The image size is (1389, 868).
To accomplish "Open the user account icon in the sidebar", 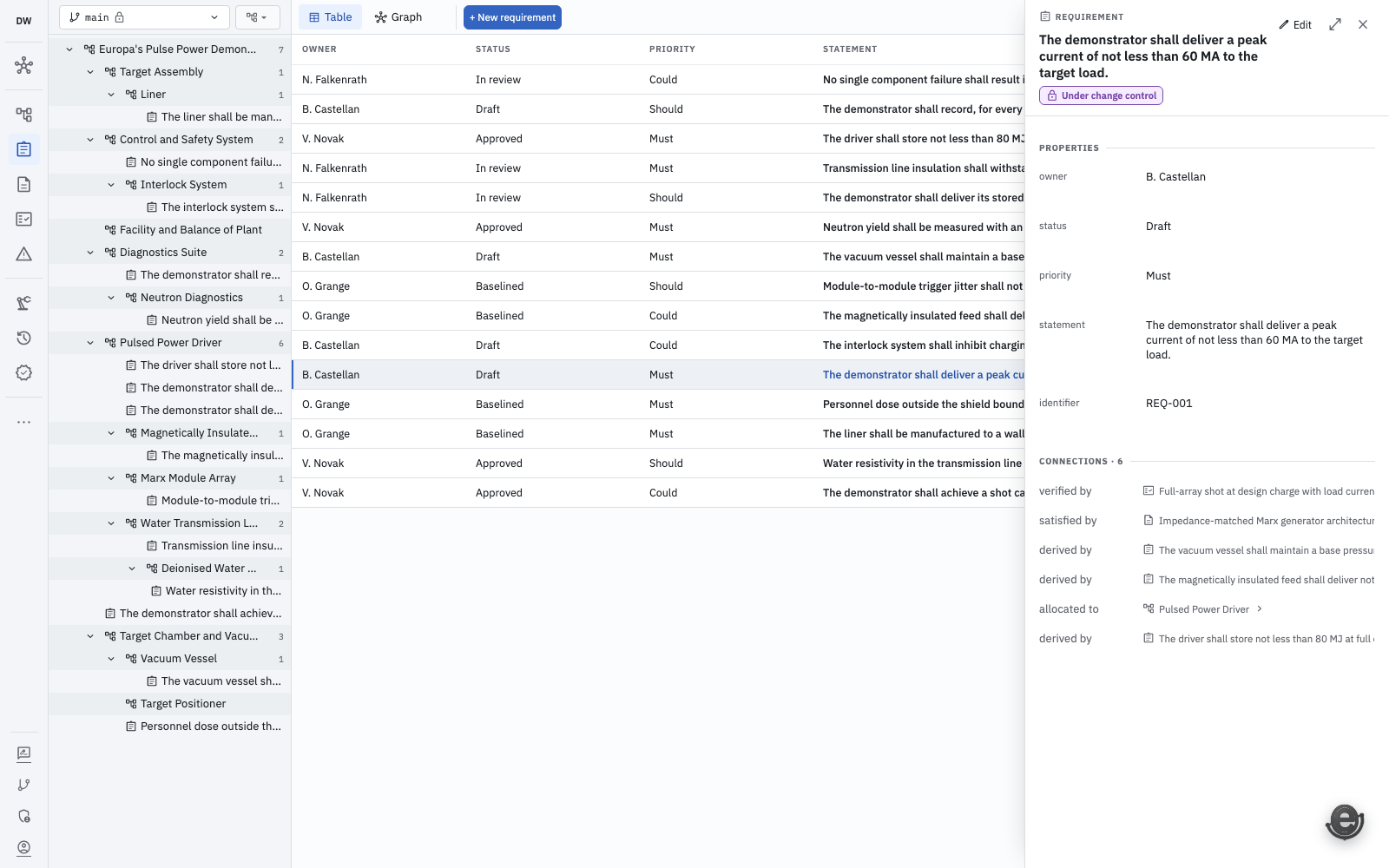I will point(23,847).
